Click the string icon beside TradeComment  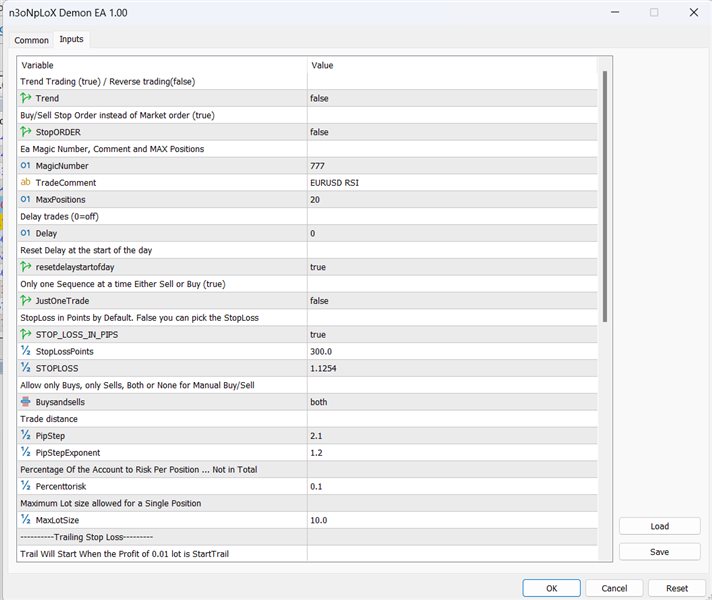point(25,182)
